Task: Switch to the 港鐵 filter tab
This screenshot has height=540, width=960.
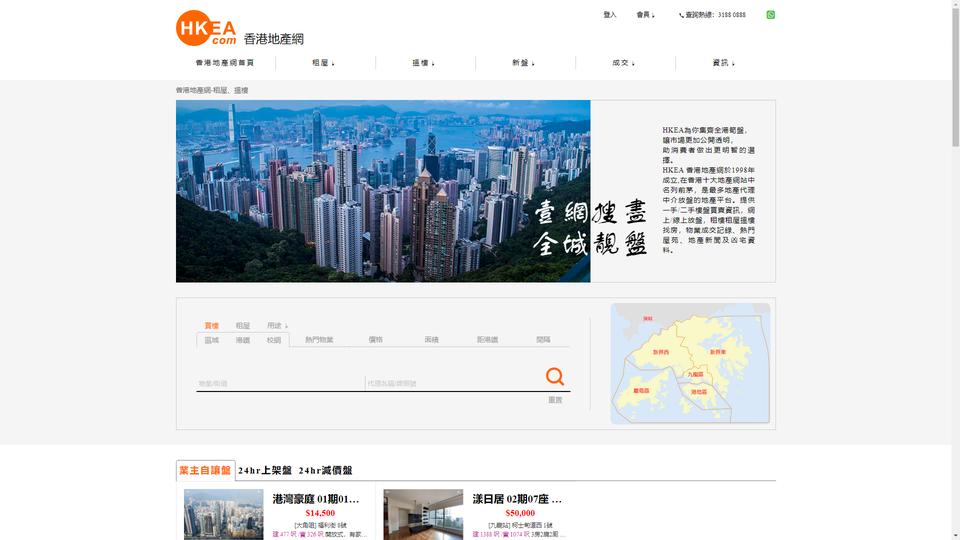Action: click(x=242, y=340)
